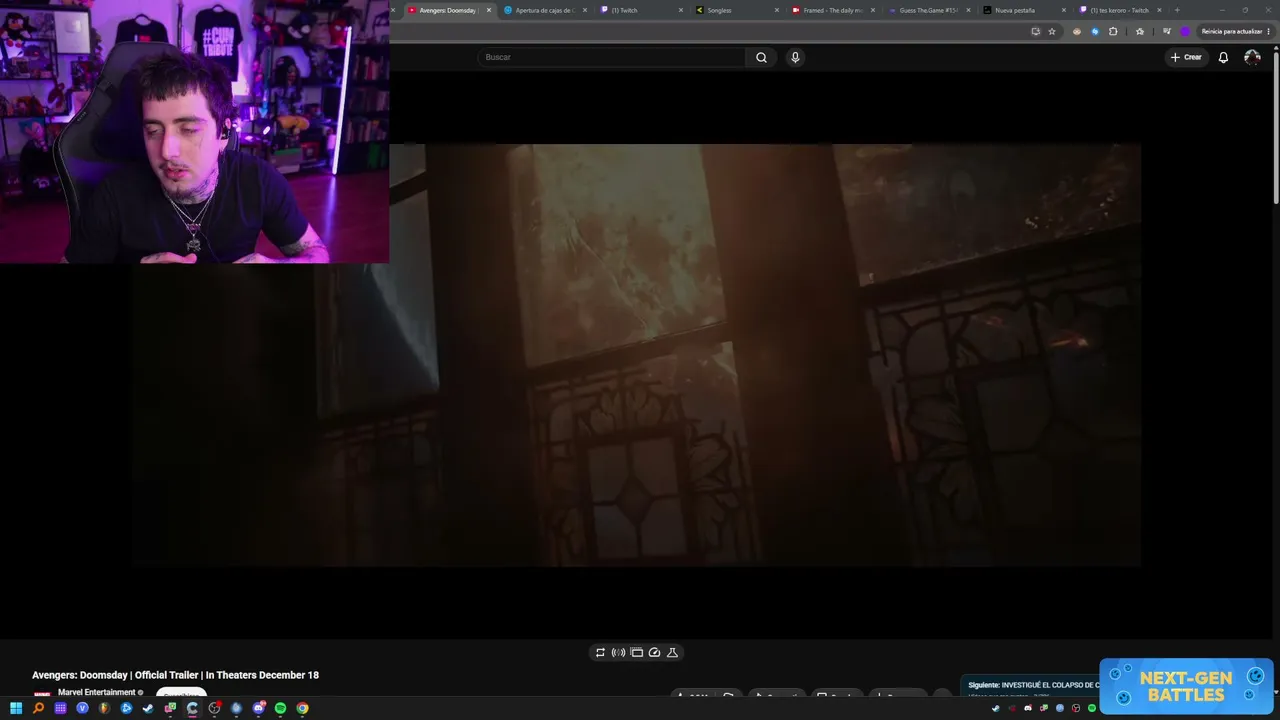Open the Guess The Game tab

pos(929,10)
